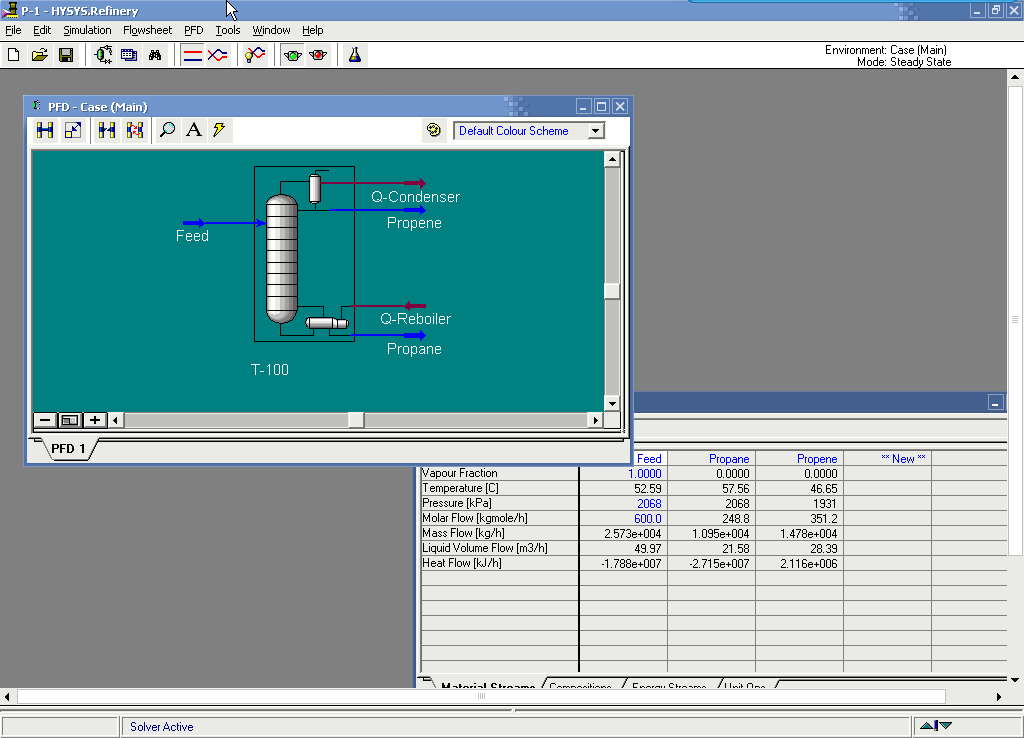The image size is (1024, 738).
Task: Click the Propene stream label in PFD
Action: tap(414, 223)
